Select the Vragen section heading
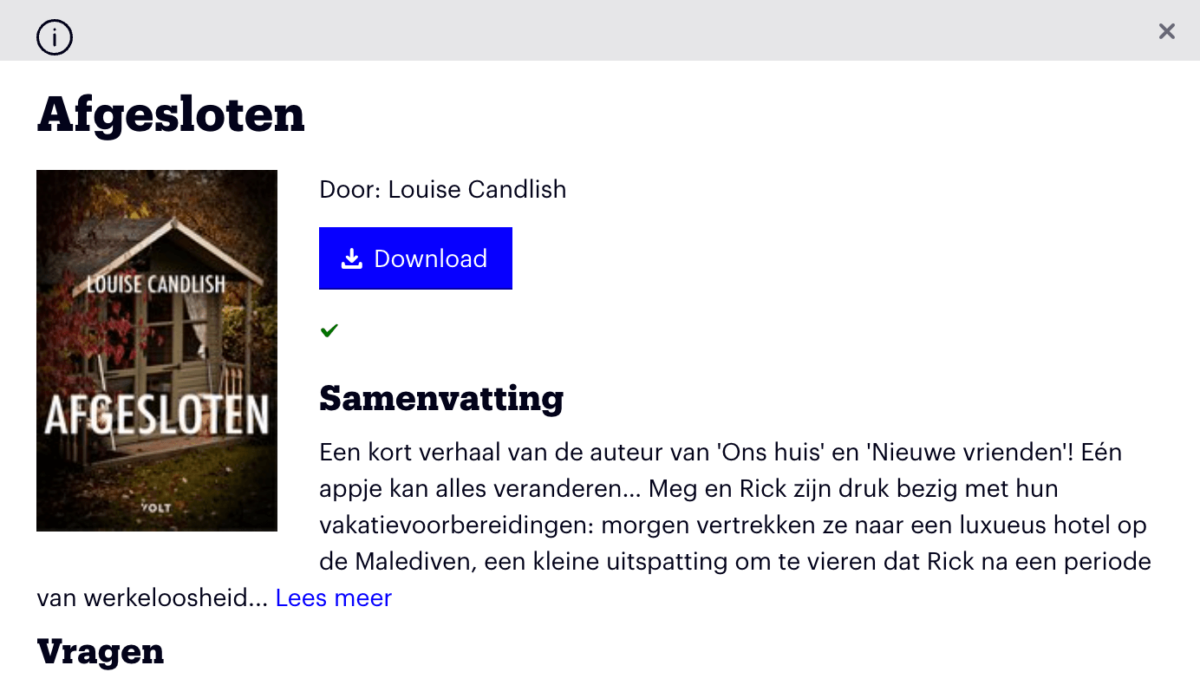 click(x=100, y=652)
